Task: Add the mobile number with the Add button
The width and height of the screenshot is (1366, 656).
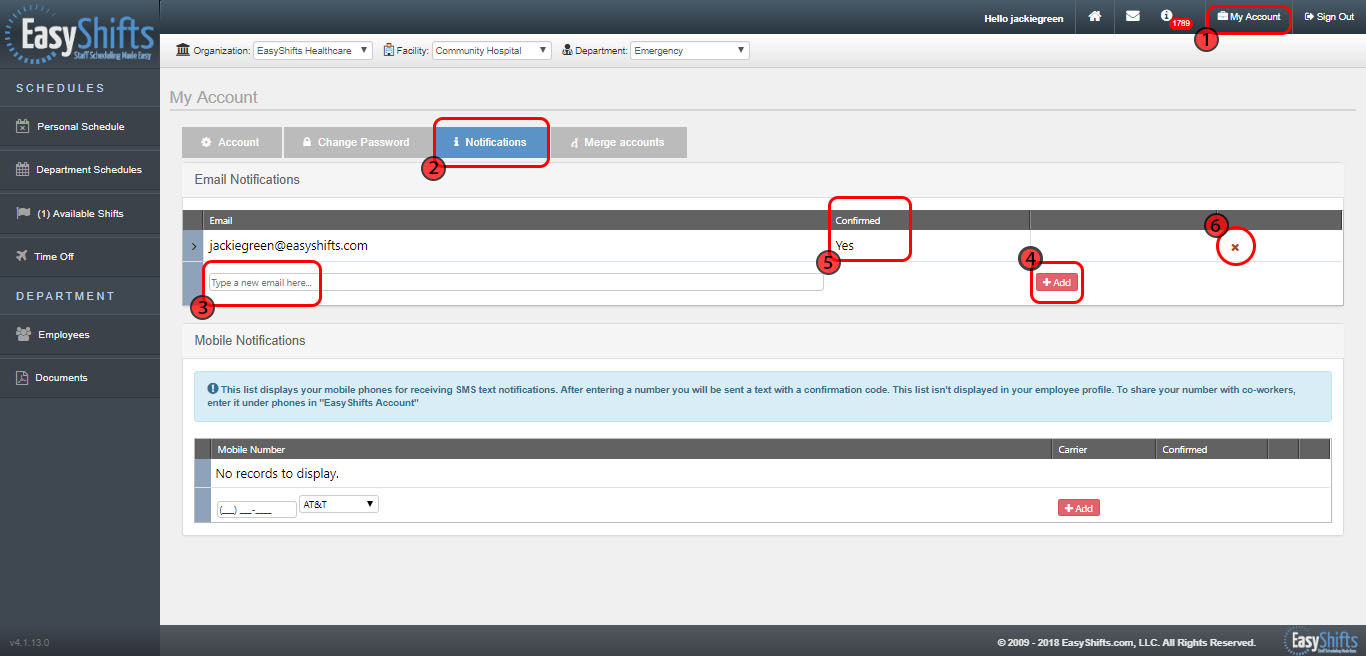Action: click(x=1078, y=508)
